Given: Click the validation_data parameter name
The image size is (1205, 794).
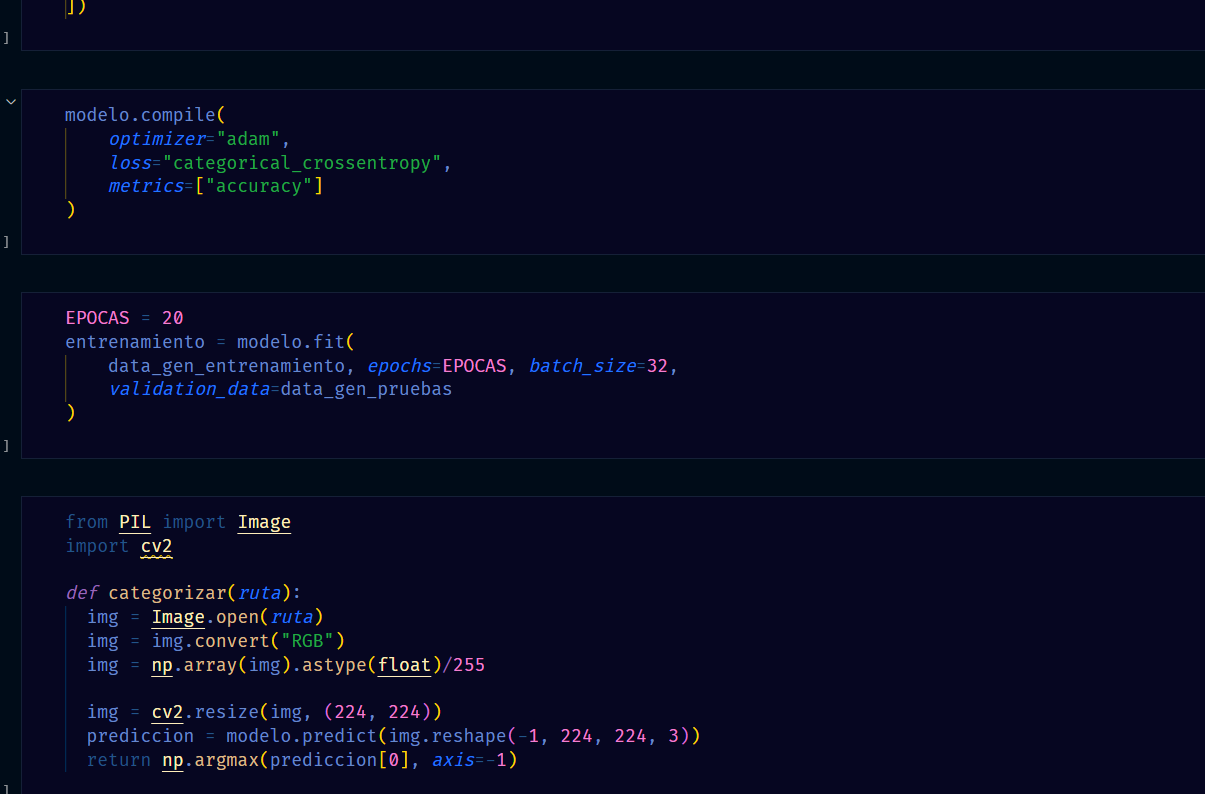Looking at the screenshot, I should click(x=189, y=389).
